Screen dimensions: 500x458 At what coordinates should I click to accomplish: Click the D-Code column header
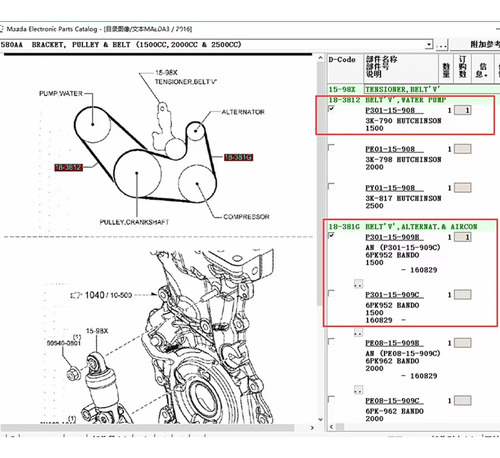pyautogui.click(x=342, y=60)
